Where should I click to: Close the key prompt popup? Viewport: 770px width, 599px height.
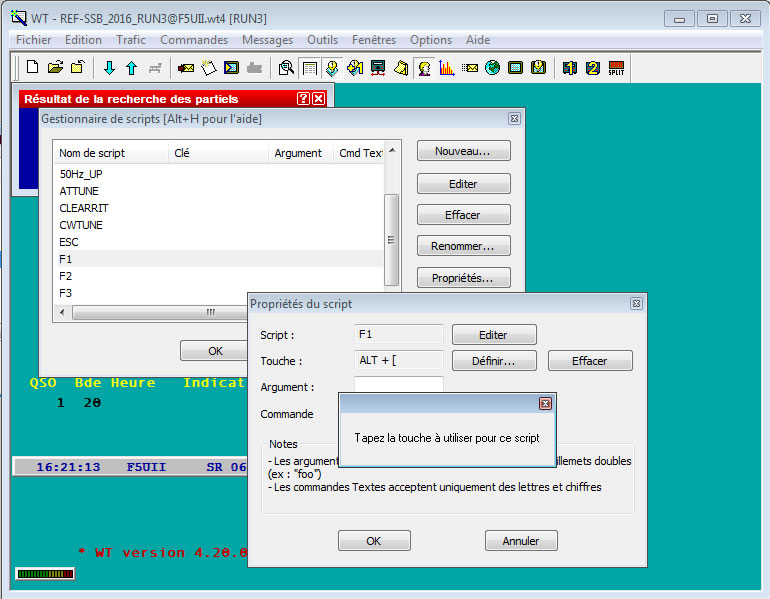coord(545,403)
